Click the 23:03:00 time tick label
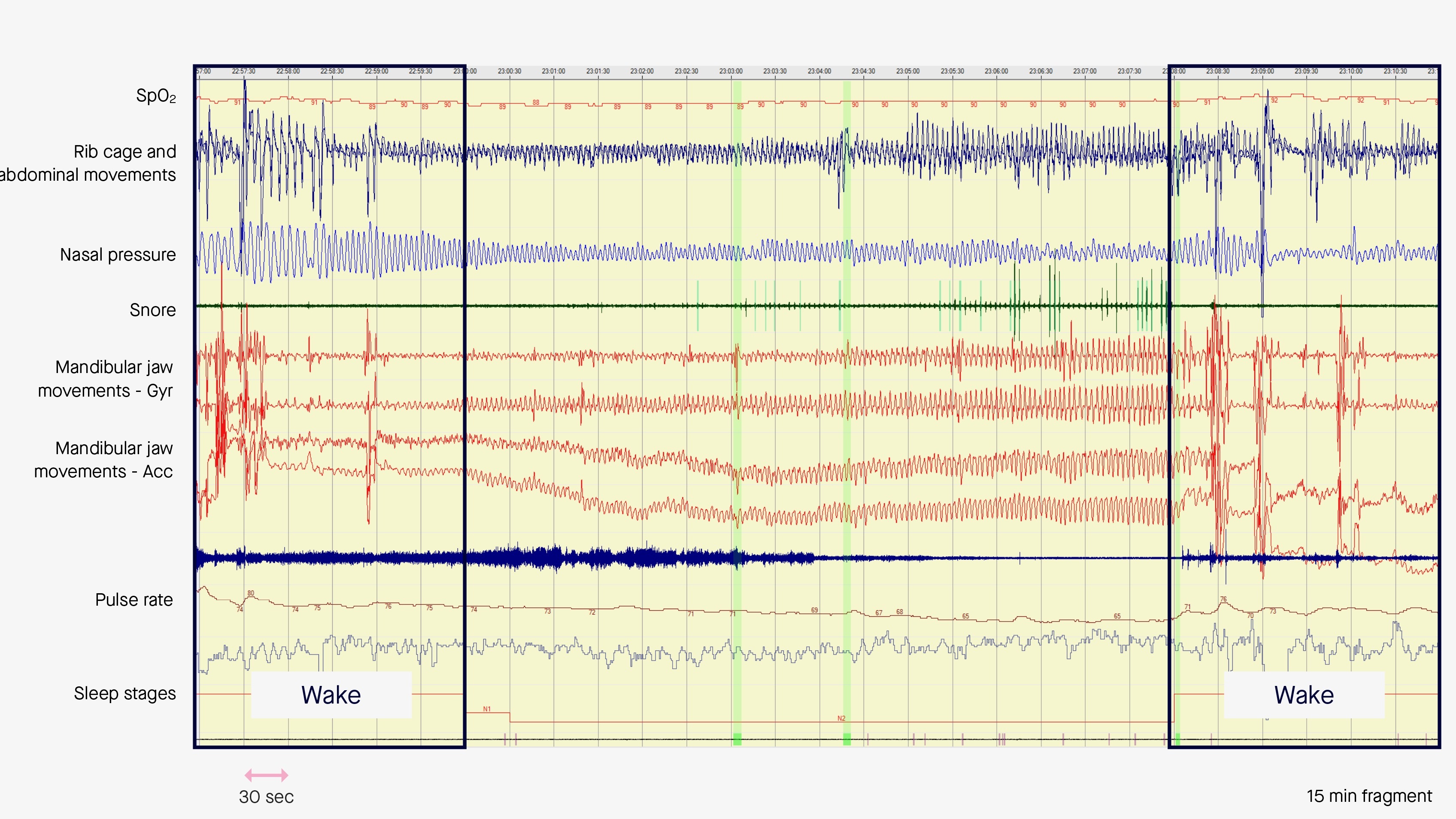The width and height of the screenshot is (1456, 819). pyautogui.click(x=730, y=71)
